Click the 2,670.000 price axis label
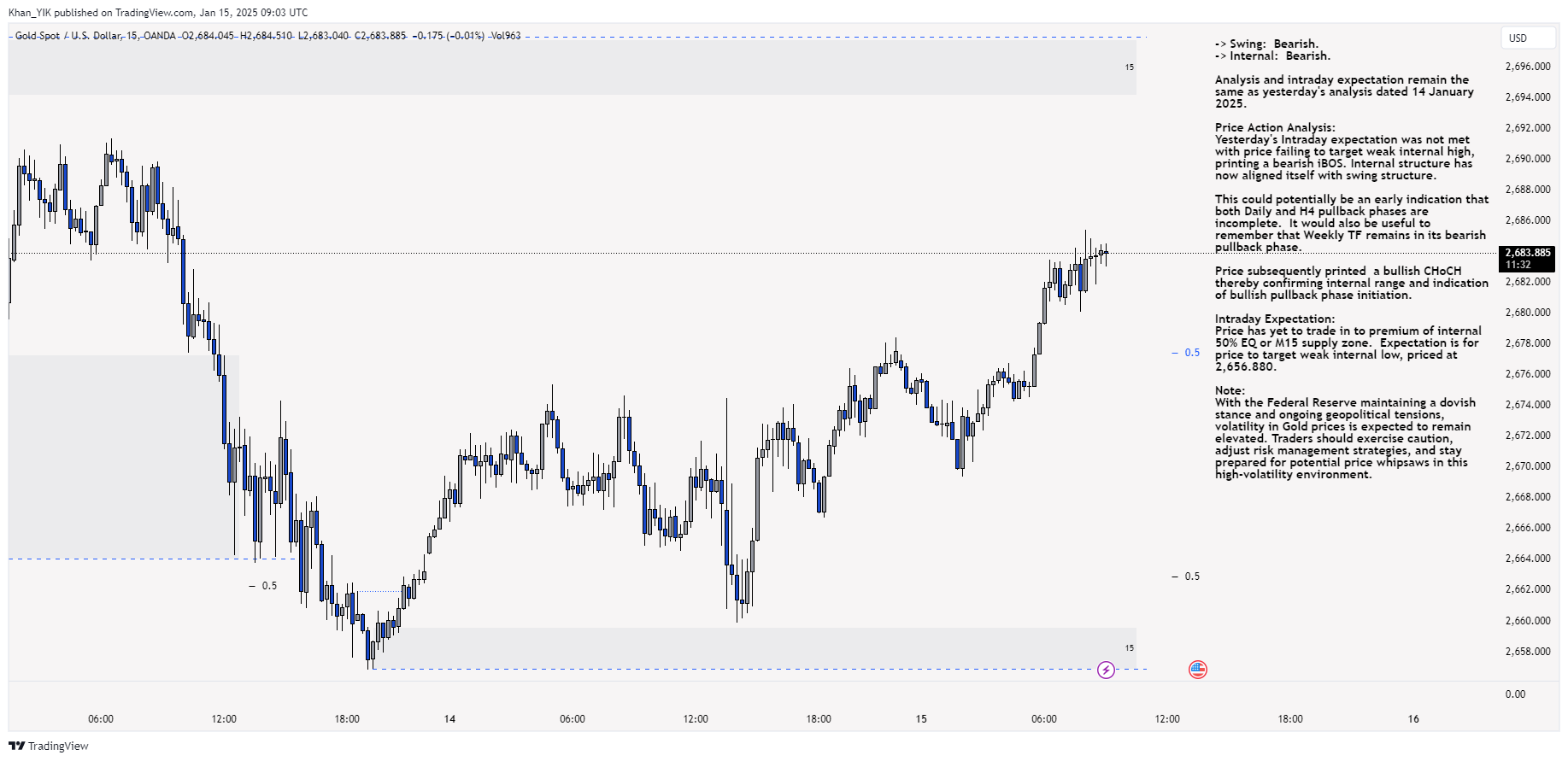 point(1528,466)
